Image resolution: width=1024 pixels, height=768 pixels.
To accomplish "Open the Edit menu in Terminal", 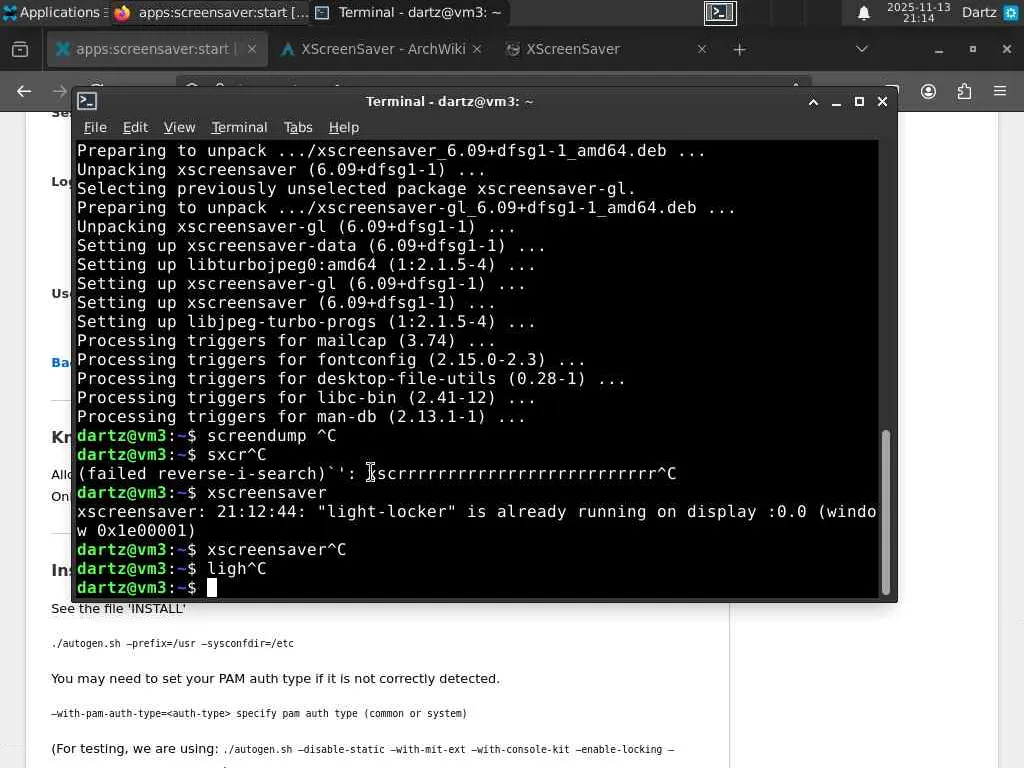I will click(x=135, y=127).
